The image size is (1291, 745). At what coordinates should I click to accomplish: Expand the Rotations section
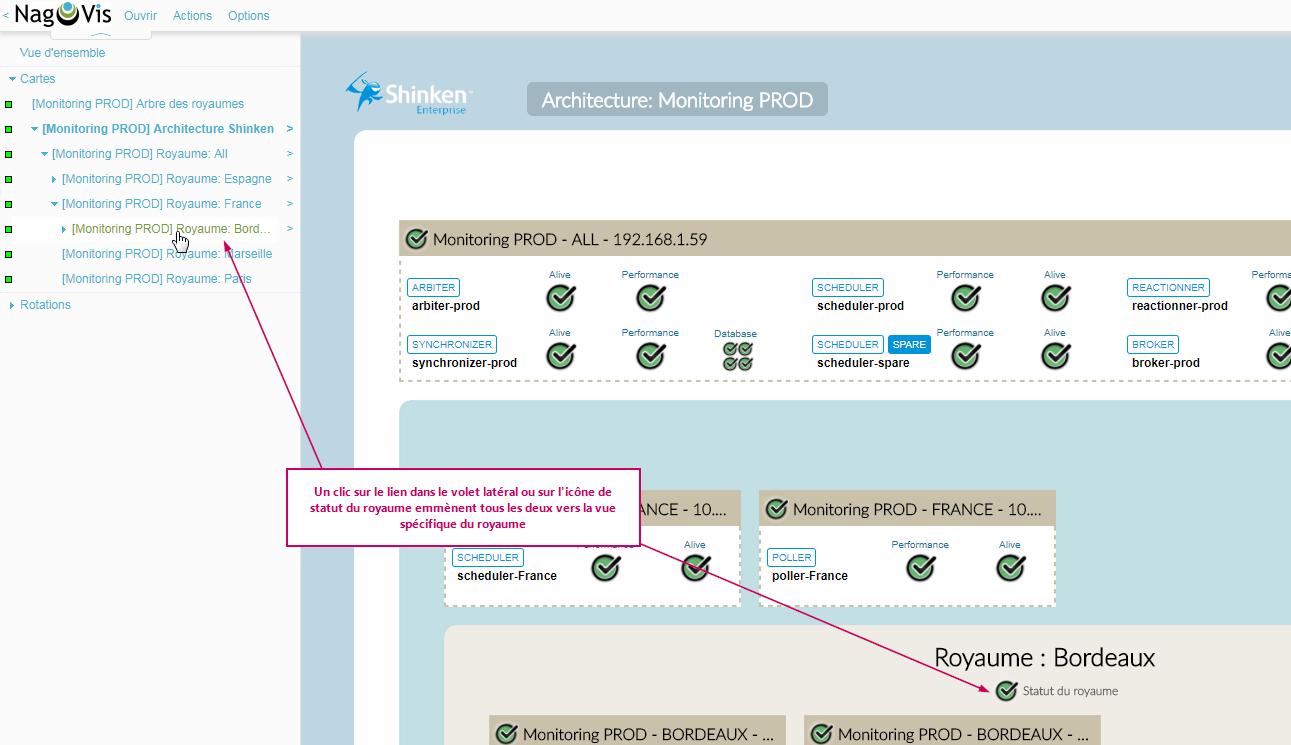click(12, 305)
